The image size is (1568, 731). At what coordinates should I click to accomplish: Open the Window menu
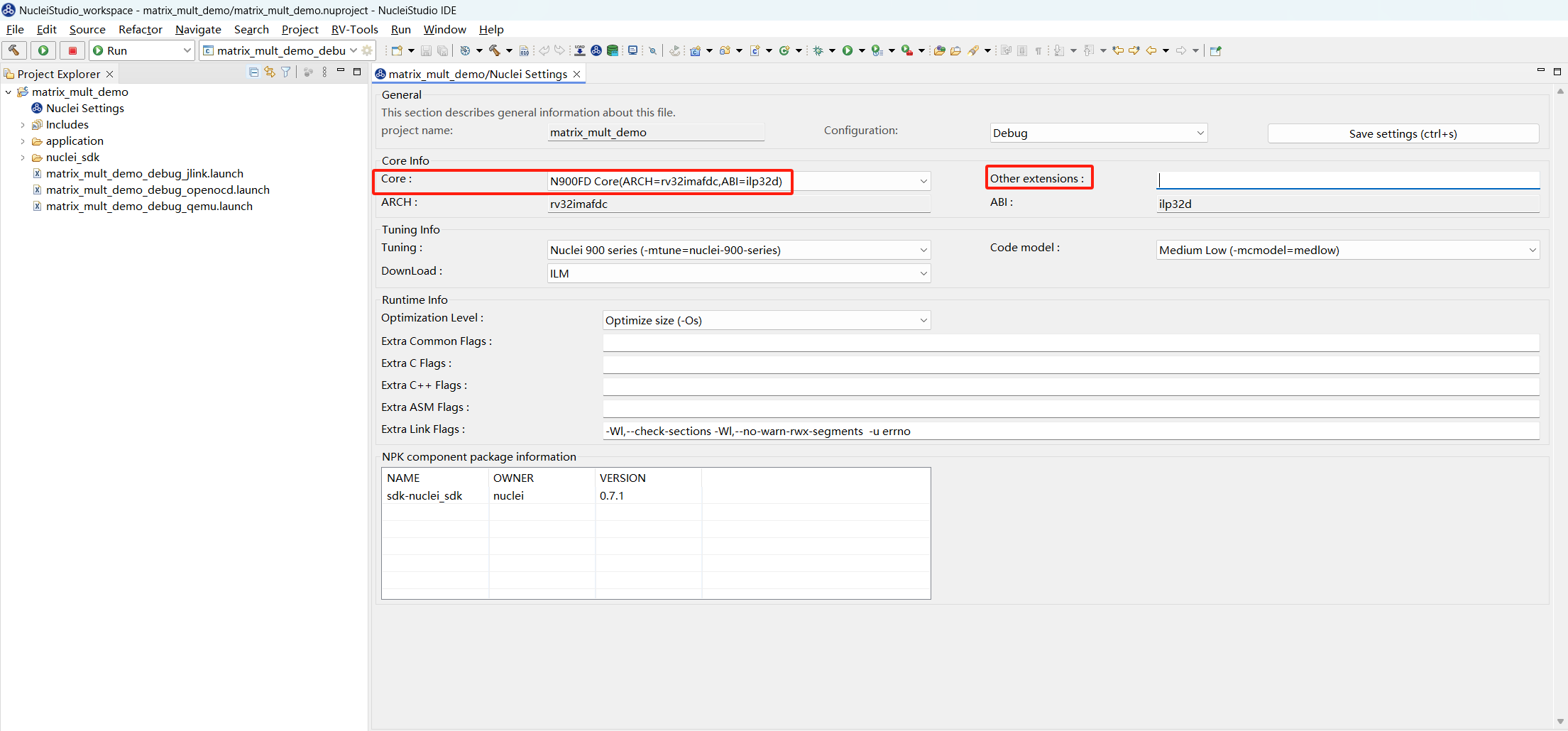(445, 29)
